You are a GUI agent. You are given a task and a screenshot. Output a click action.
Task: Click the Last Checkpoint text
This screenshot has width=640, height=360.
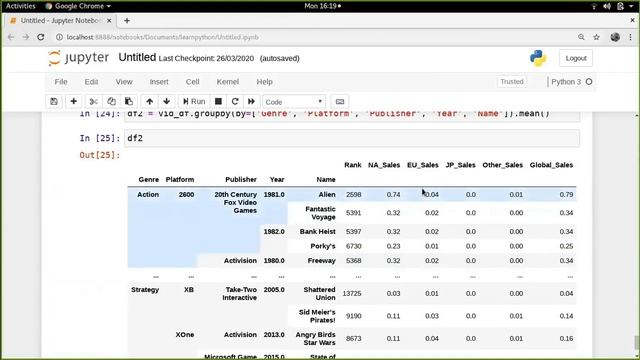coord(206,58)
